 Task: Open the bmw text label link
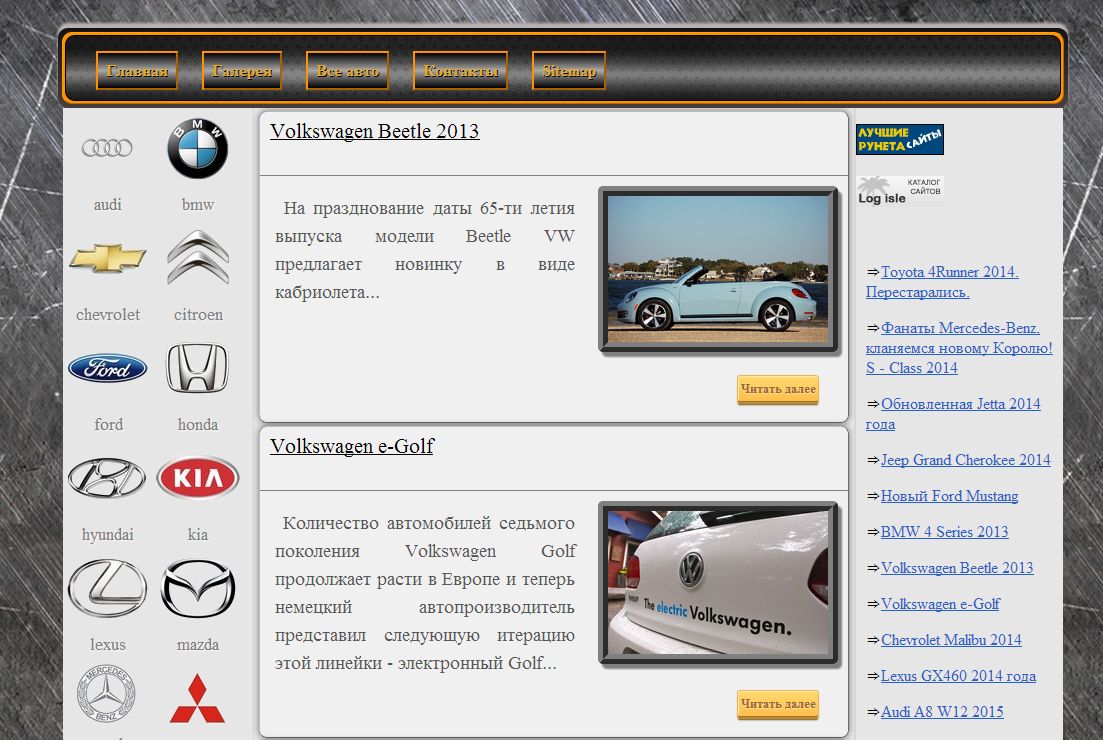pyautogui.click(x=198, y=205)
